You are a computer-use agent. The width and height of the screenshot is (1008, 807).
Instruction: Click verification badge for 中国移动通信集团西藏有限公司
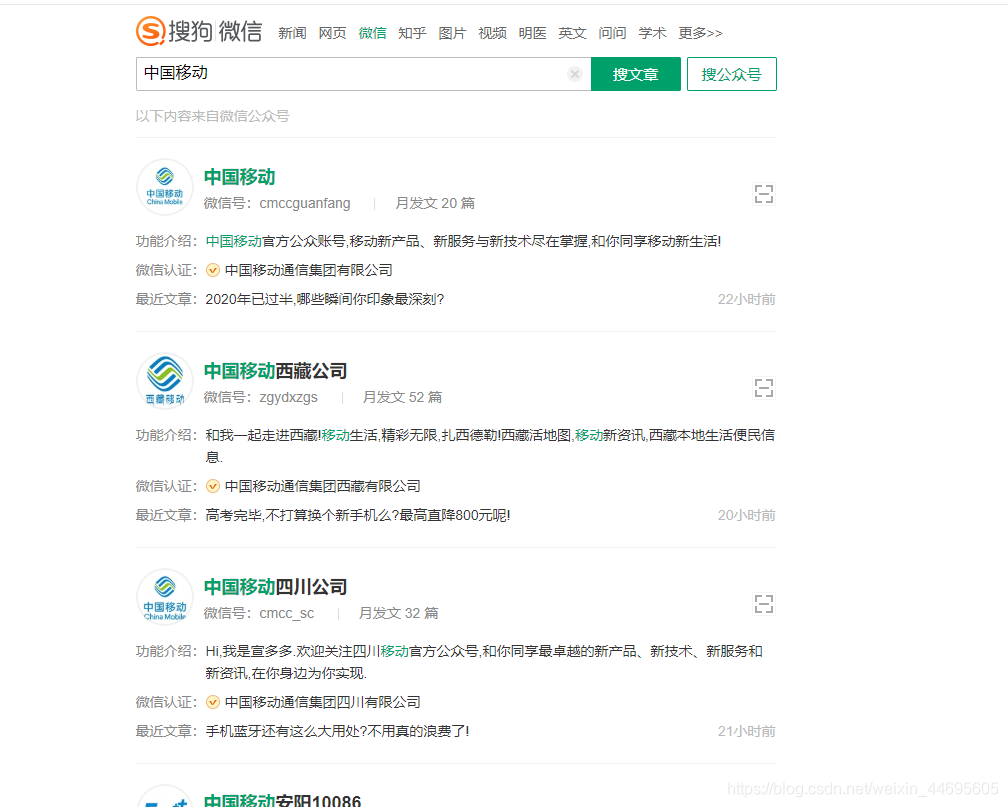pyautogui.click(x=213, y=486)
